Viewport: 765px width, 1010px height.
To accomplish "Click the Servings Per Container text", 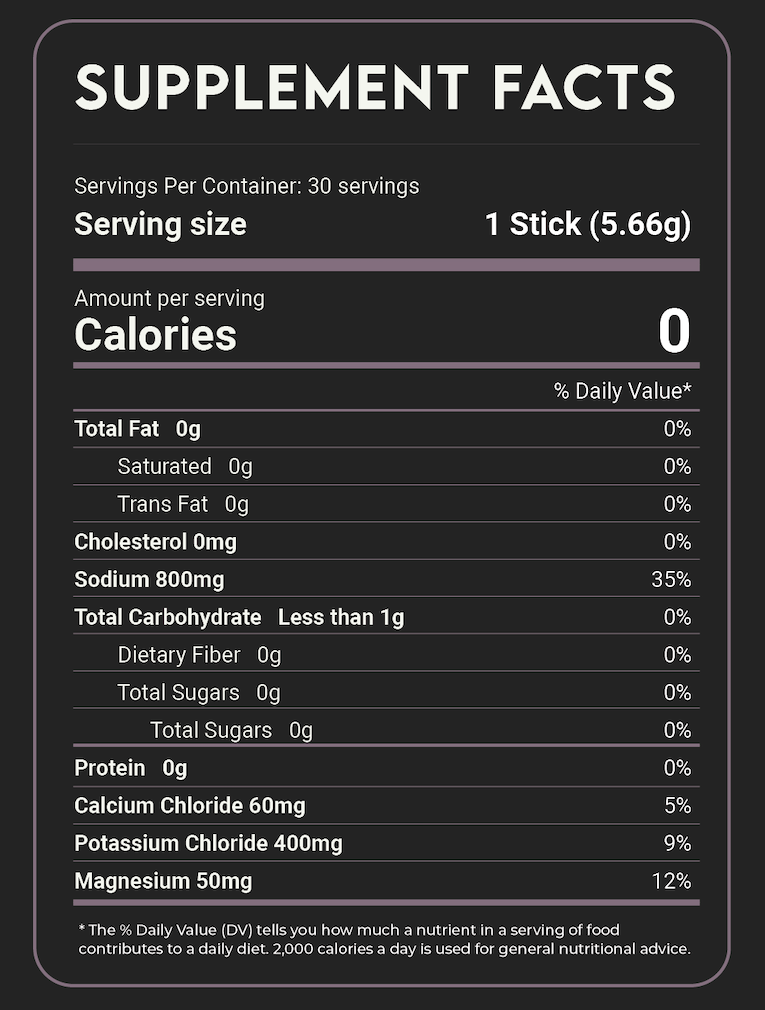I will pyautogui.click(x=246, y=186).
